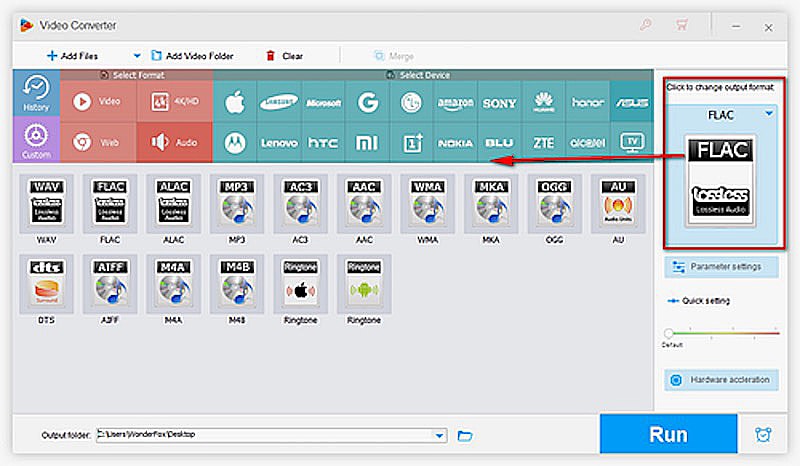Select the AU audio format
The width and height of the screenshot is (800, 466).
(x=618, y=204)
